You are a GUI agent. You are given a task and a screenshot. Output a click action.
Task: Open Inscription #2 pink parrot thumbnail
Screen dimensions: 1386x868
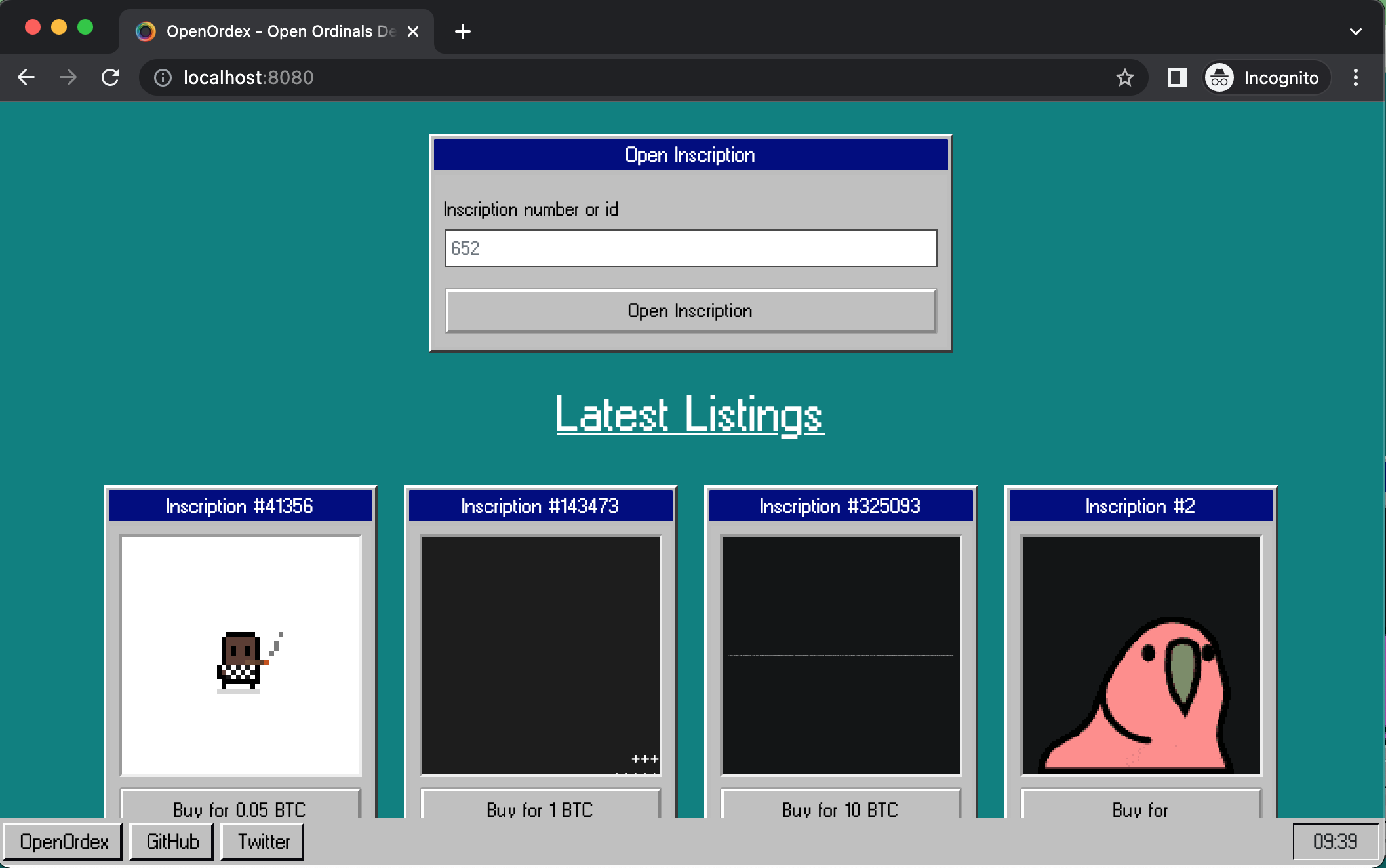click(x=1141, y=656)
